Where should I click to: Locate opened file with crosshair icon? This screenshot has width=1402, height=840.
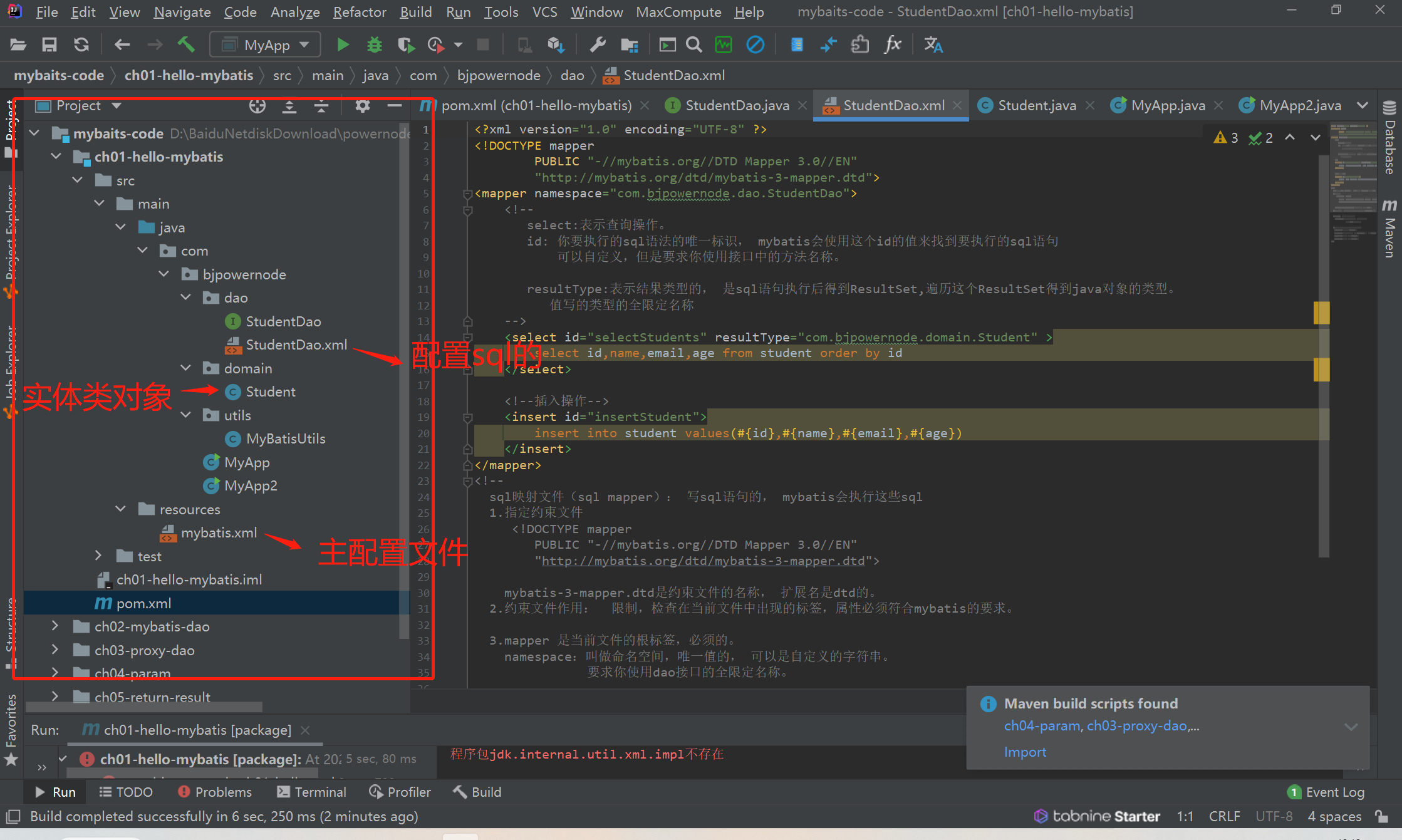click(x=257, y=106)
